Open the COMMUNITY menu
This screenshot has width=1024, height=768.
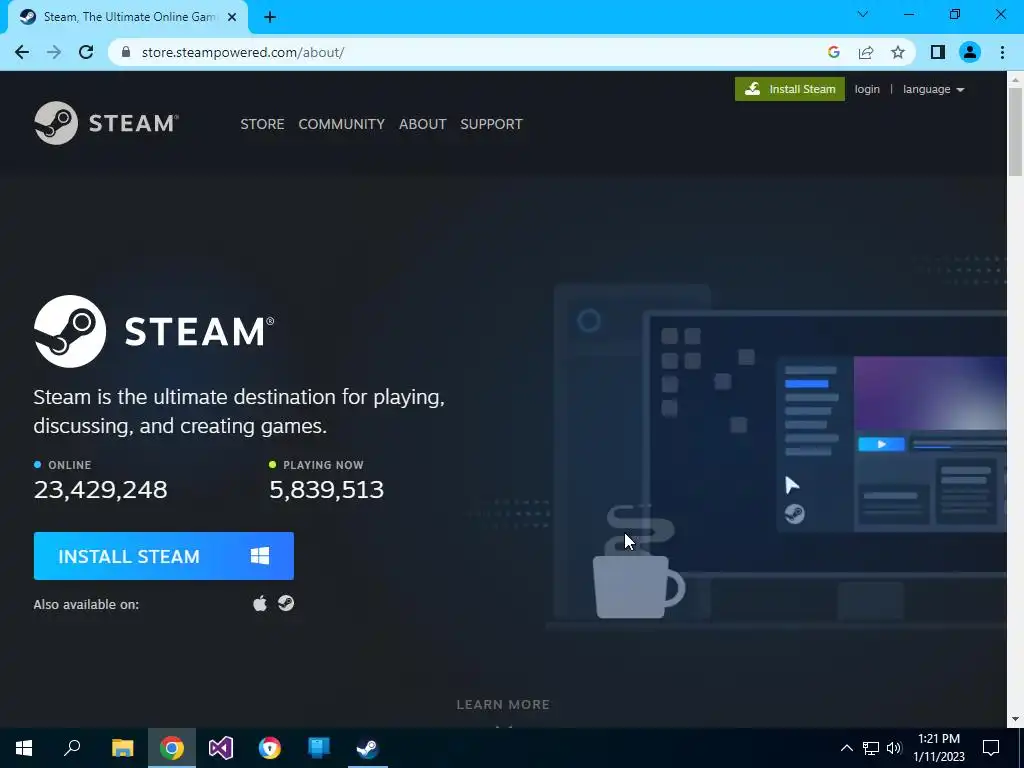tap(342, 124)
